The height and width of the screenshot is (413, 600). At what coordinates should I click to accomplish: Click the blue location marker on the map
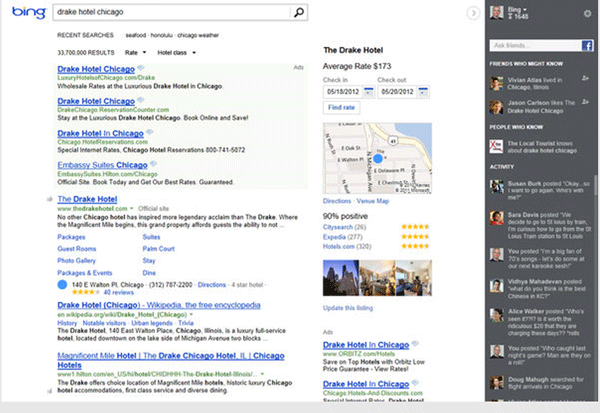point(378,158)
